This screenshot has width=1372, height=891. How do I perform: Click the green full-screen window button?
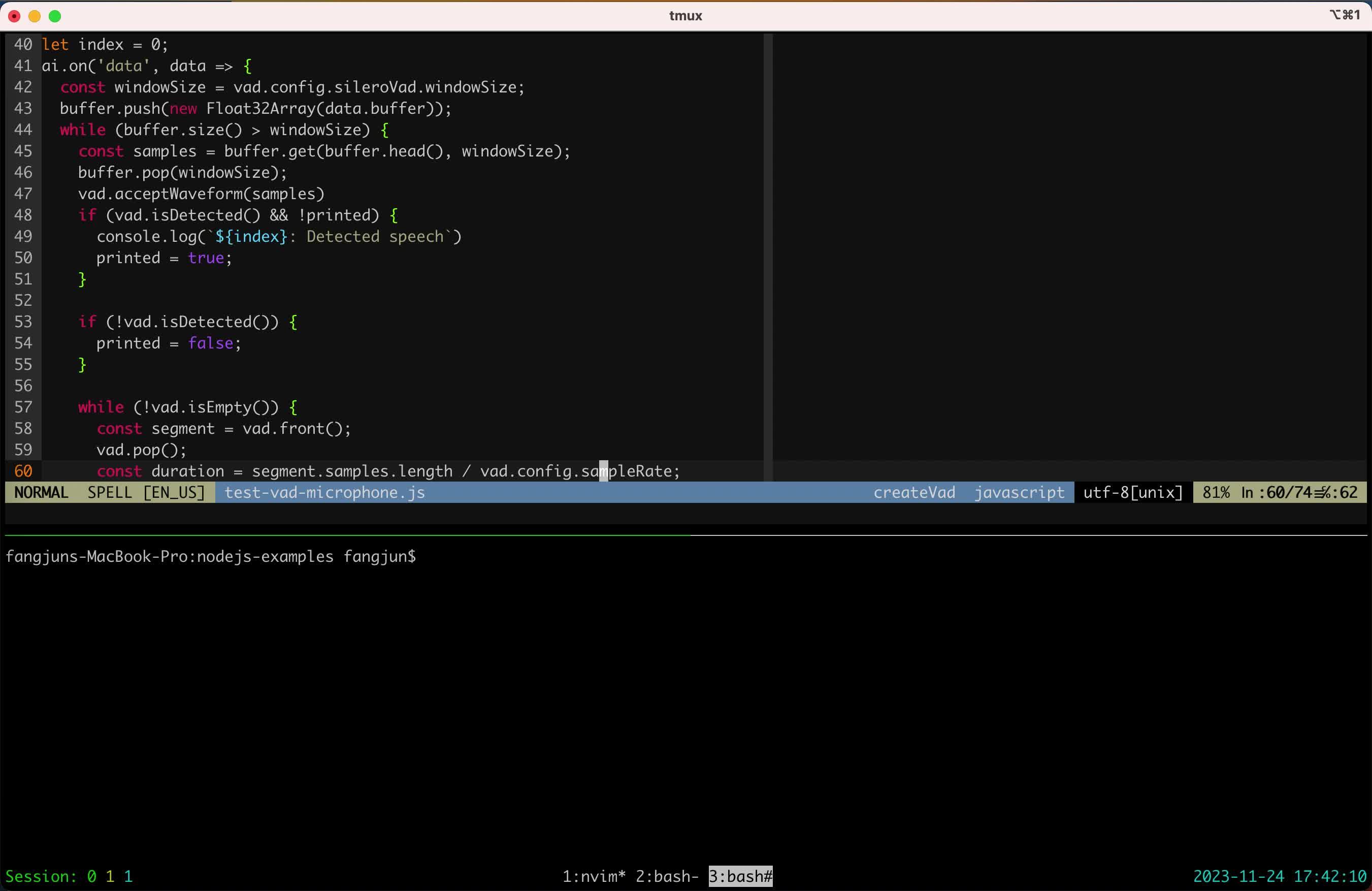55,16
